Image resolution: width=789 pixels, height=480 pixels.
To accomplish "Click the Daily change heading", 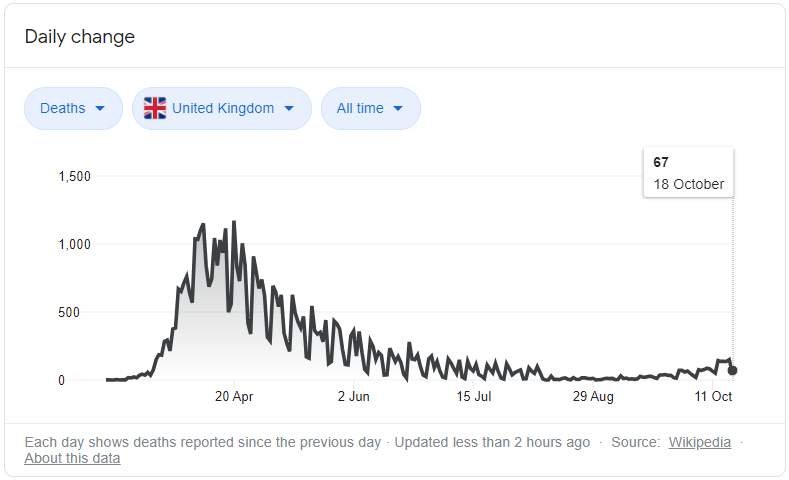I will 80,37.
